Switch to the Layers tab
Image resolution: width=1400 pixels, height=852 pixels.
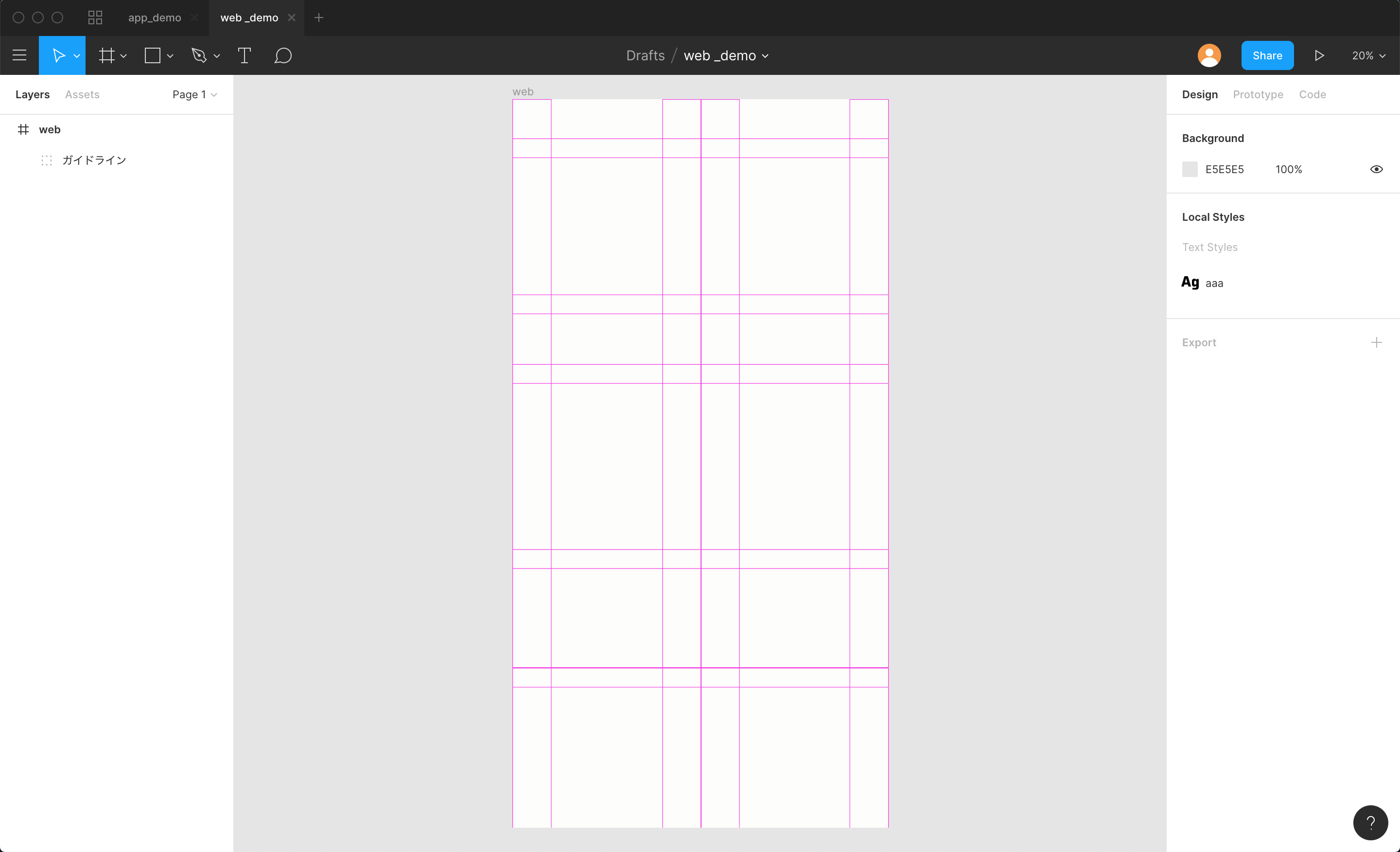pos(33,94)
